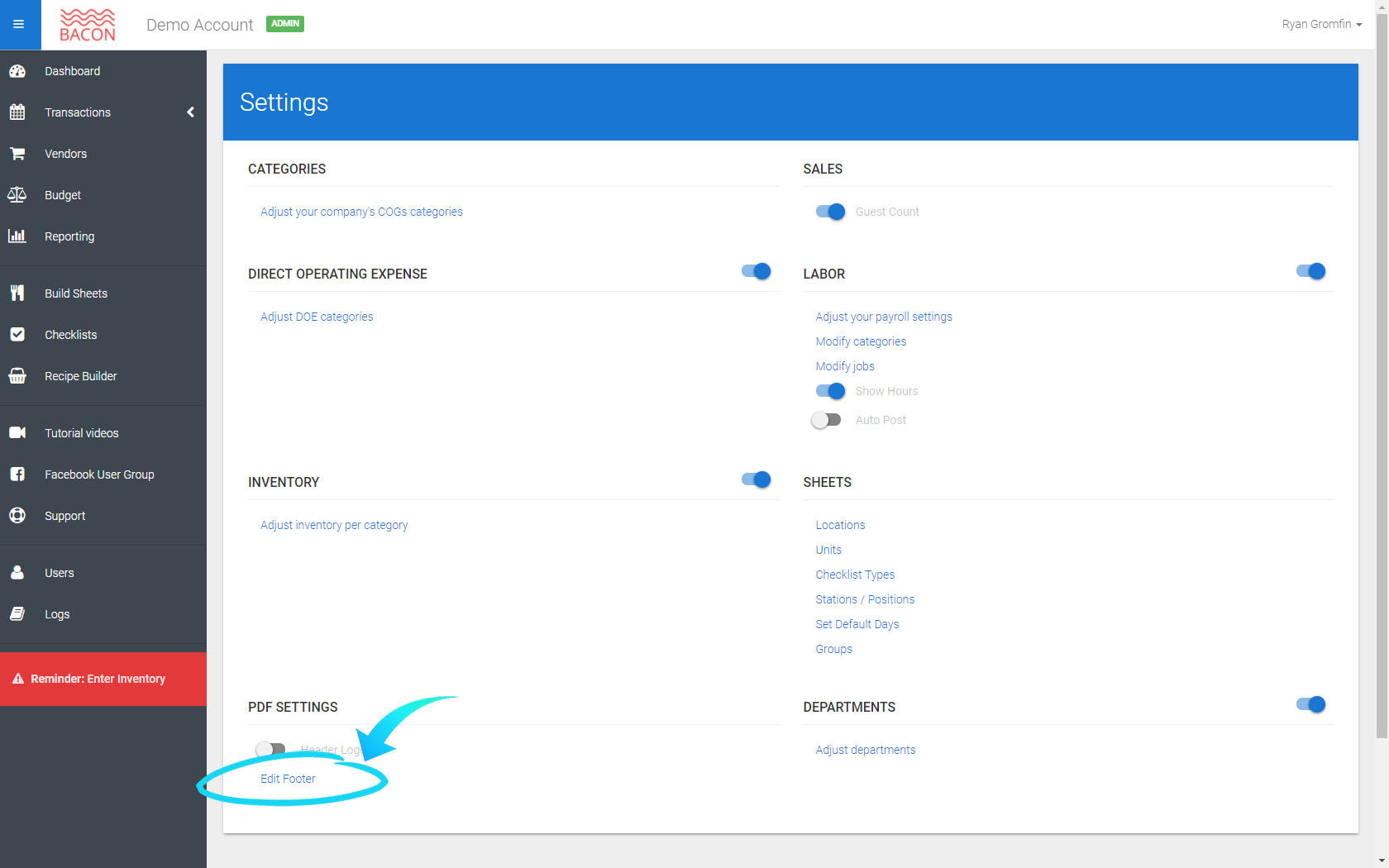
Task: Toggle the Inventory section switch
Action: pos(757,479)
